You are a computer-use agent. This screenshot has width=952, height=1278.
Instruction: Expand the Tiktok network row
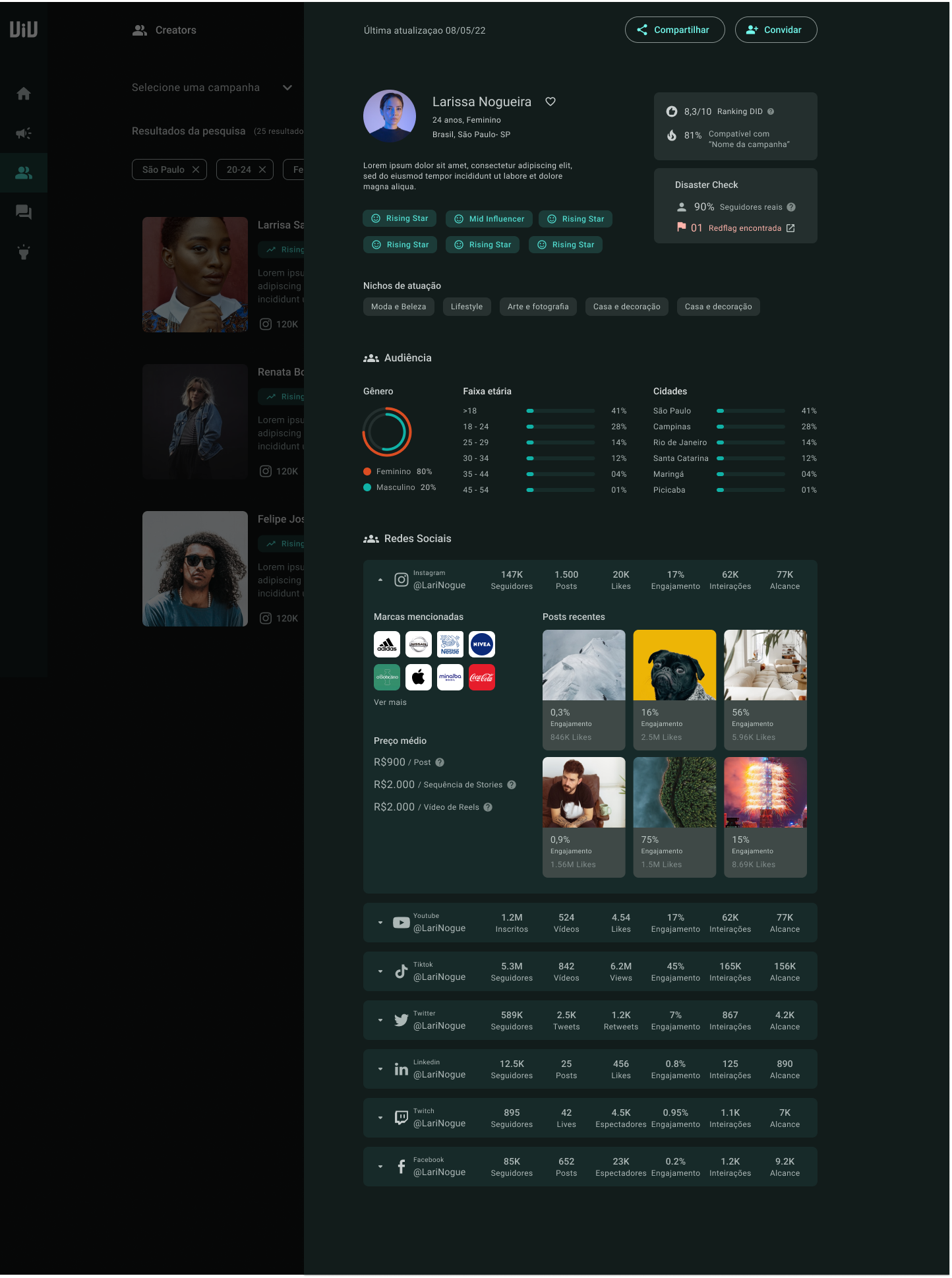click(x=380, y=971)
